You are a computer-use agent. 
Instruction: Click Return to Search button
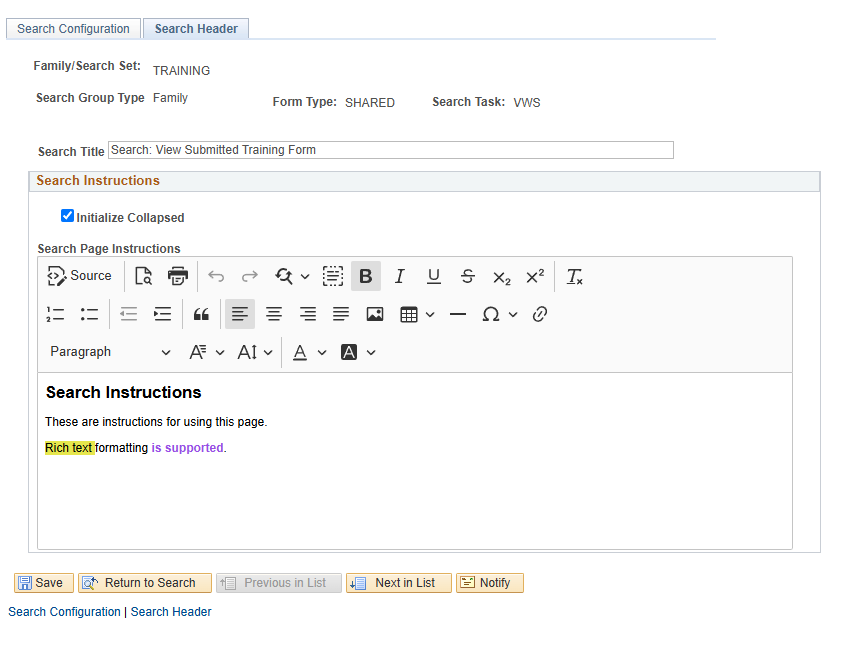click(145, 583)
